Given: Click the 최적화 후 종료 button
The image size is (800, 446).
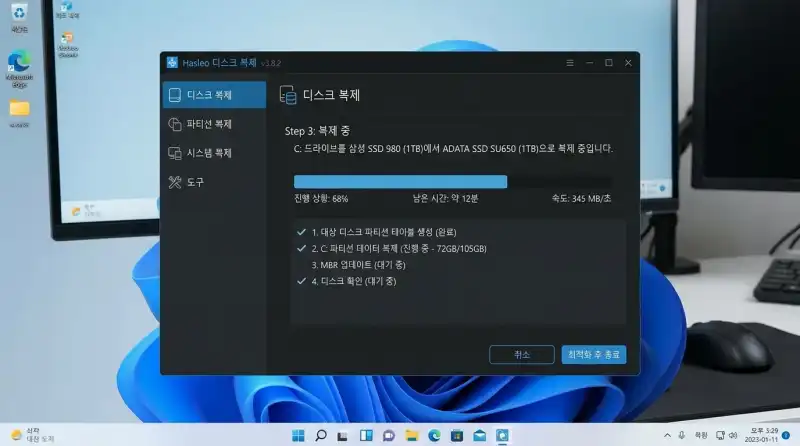Looking at the screenshot, I should (594, 354).
